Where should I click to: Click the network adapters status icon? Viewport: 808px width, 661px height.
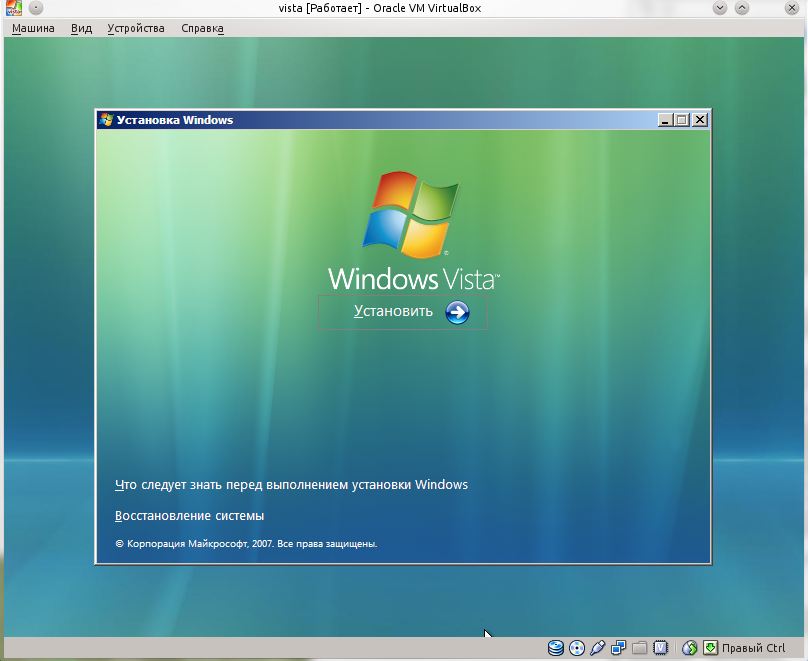pyautogui.click(x=620, y=648)
